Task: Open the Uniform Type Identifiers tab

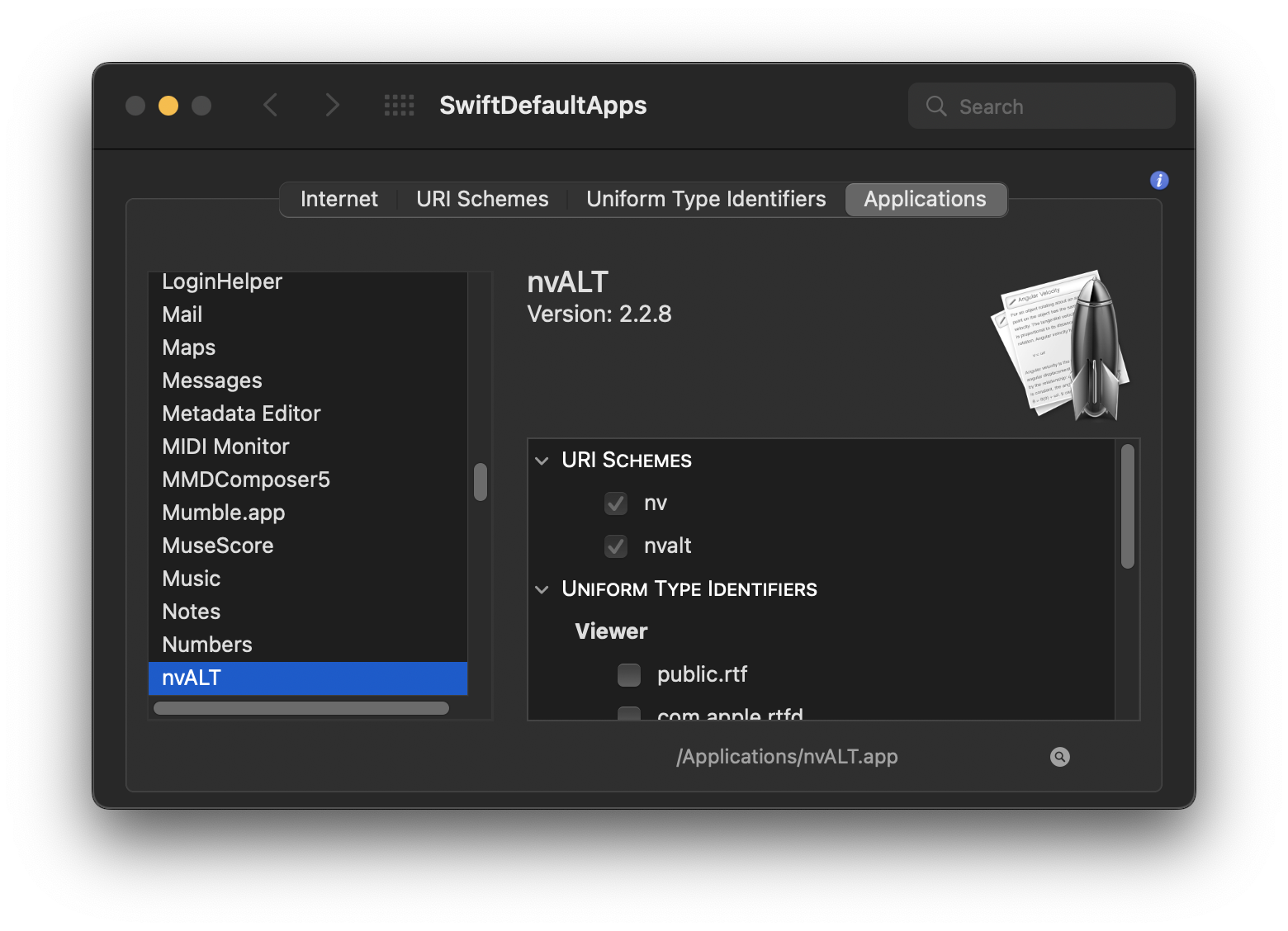Action: point(706,200)
